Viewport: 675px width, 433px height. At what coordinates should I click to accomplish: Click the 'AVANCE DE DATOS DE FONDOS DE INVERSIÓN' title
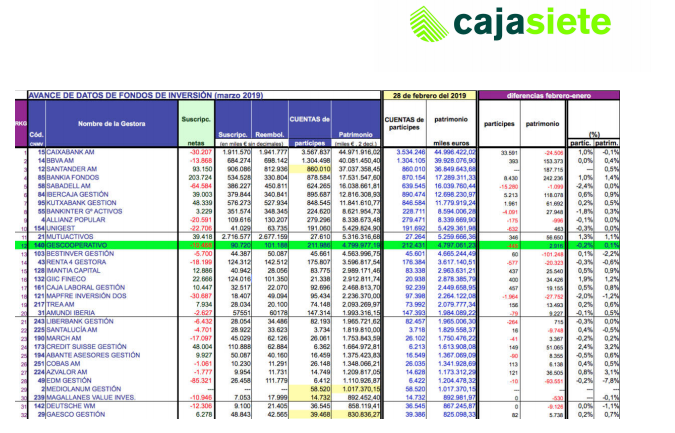[149, 94]
